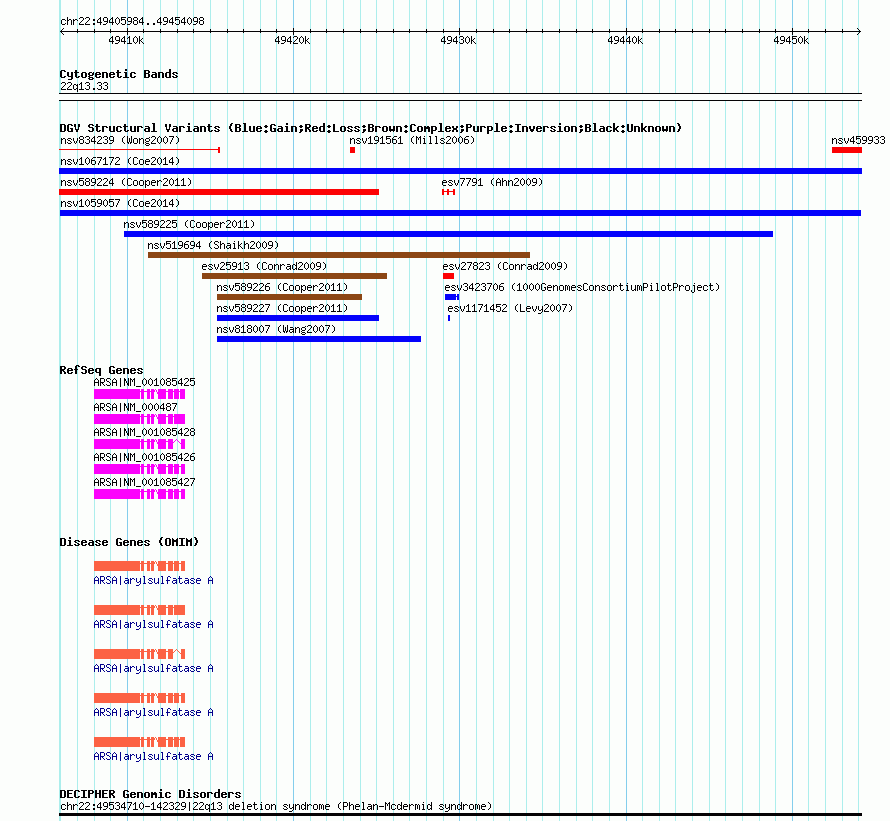Click the 49430k ruler position label

459,40
